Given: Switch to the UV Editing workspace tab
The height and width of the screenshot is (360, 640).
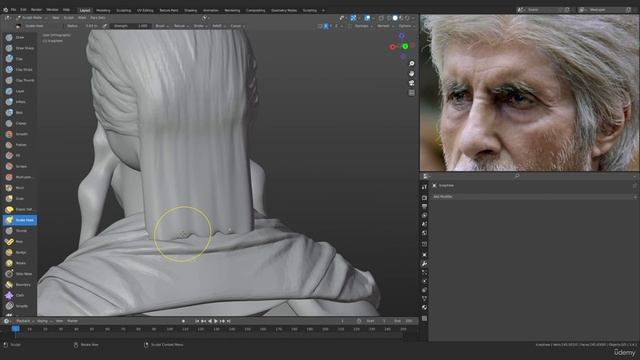Looking at the screenshot, I should pyautogui.click(x=145, y=10).
